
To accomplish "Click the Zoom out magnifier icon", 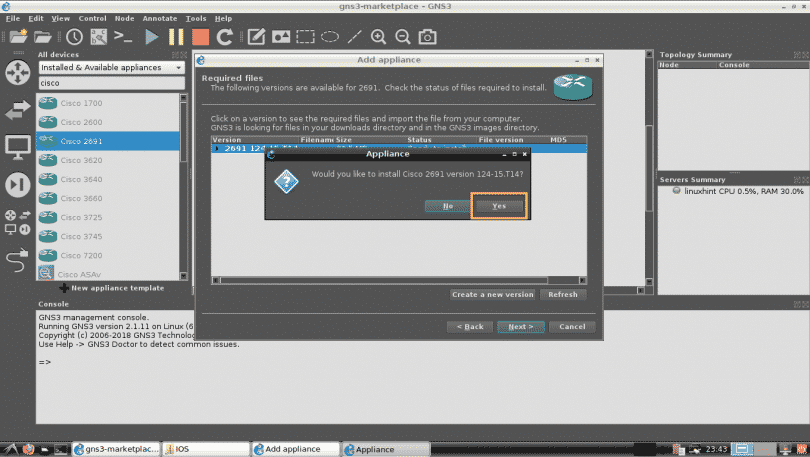I will pos(402,37).
